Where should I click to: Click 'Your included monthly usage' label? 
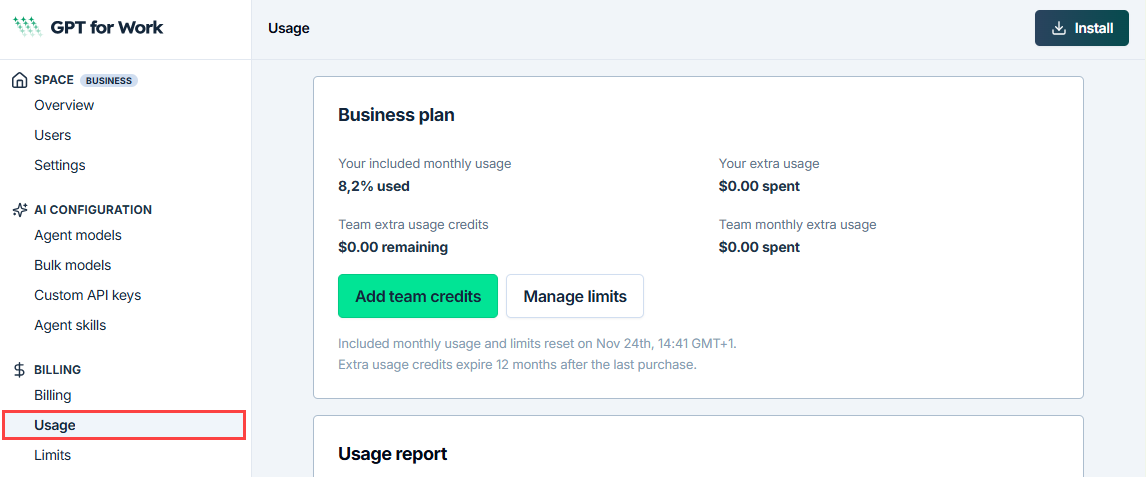point(425,164)
